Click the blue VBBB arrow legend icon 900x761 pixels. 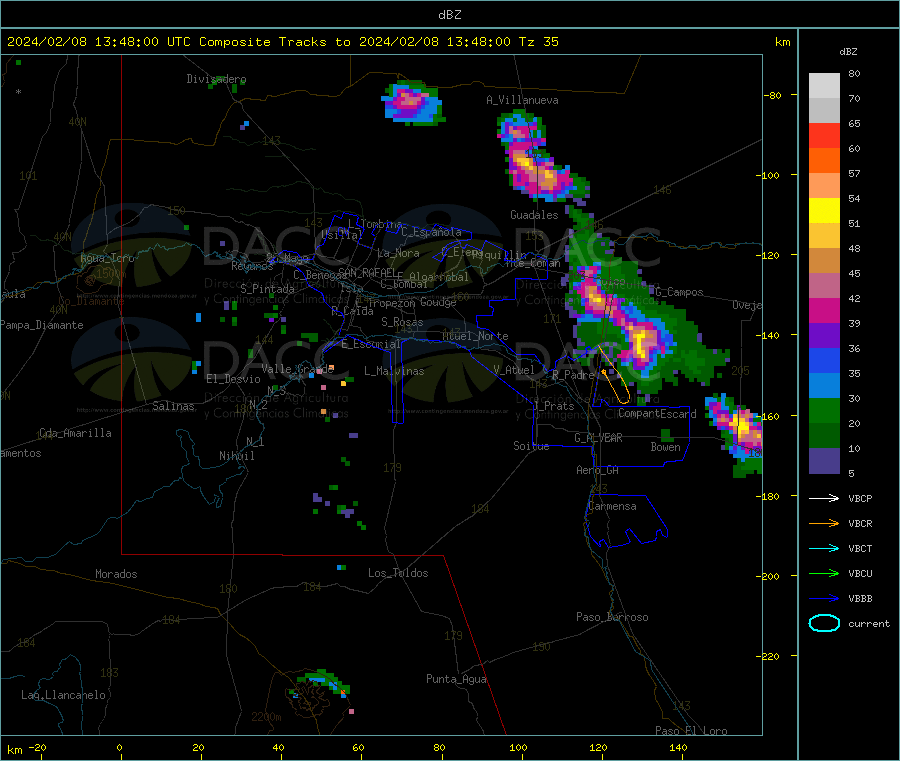tap(824, 599)
